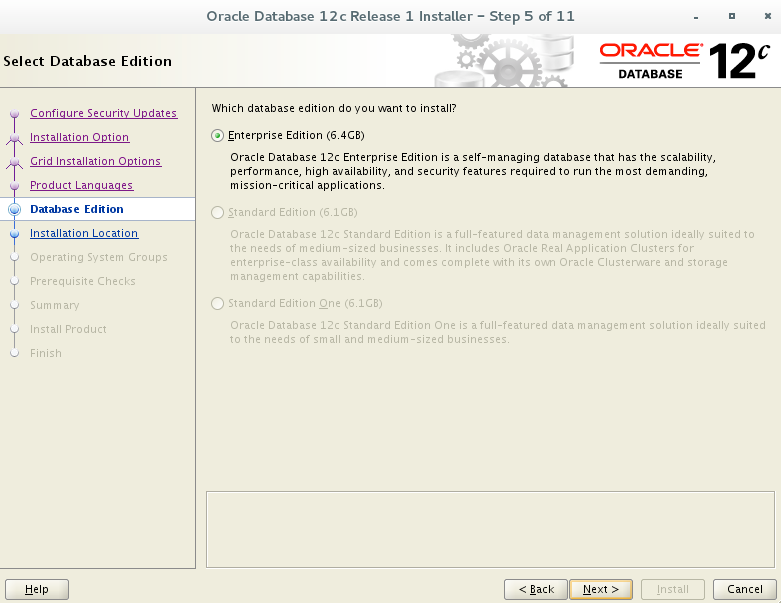Select Standard Edition One radio button
Screen dimensions: 781x603
(x=217, y=303)
